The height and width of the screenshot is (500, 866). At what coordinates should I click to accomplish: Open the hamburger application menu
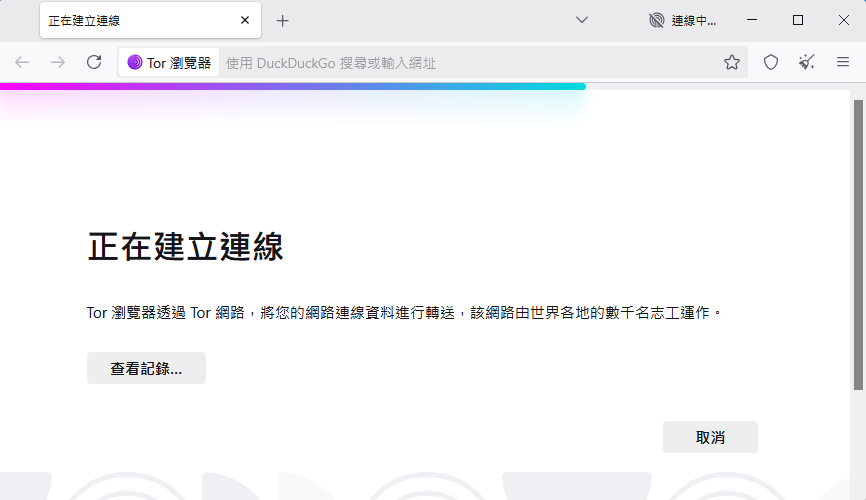click(x=843, y=62)
